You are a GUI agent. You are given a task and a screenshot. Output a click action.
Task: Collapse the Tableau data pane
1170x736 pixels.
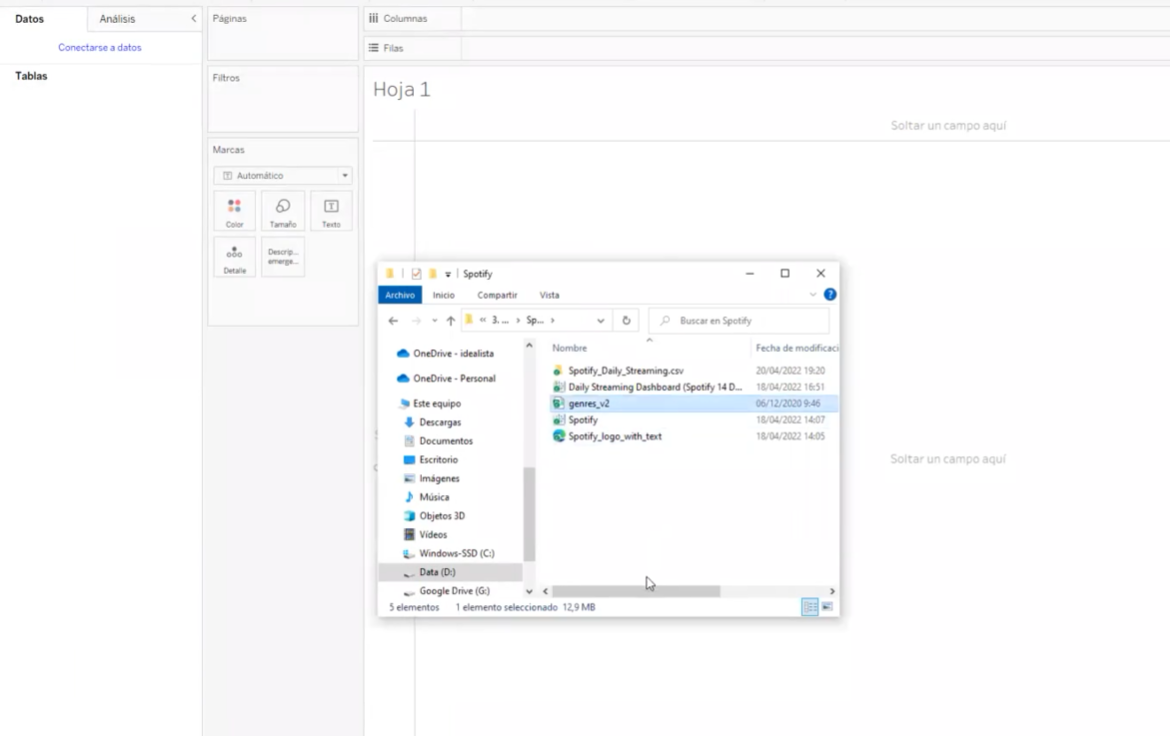point(193,19)
